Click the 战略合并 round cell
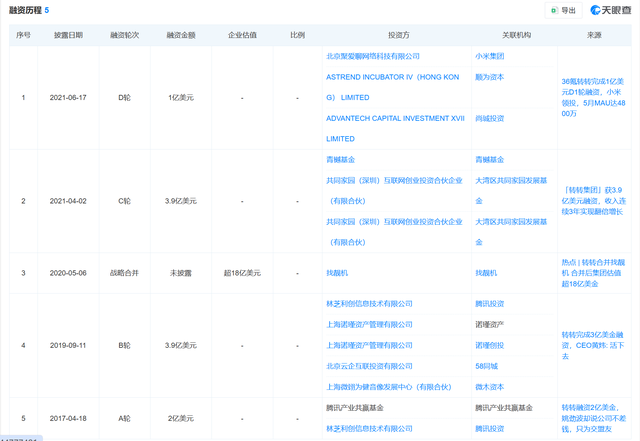The image size is (640, 441). coord(124,273)
